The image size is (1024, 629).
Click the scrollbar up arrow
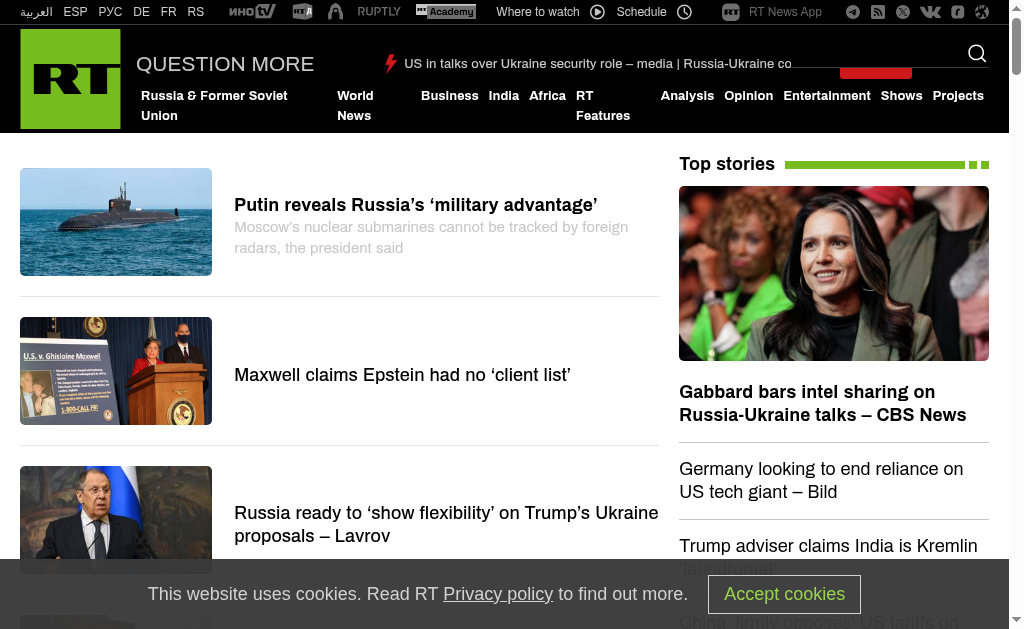pyautogui.click(x=1016, y=7)
